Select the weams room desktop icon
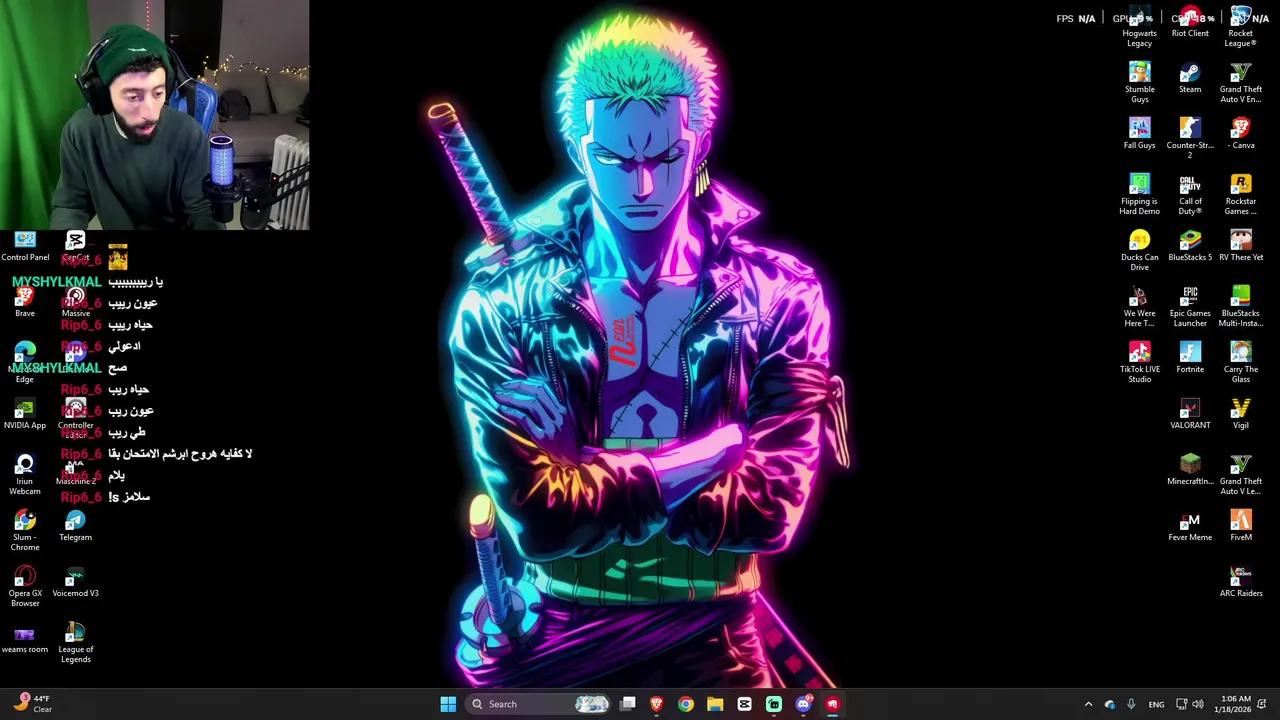This screenshot has width=1280, height=720. tap(25, 638)
